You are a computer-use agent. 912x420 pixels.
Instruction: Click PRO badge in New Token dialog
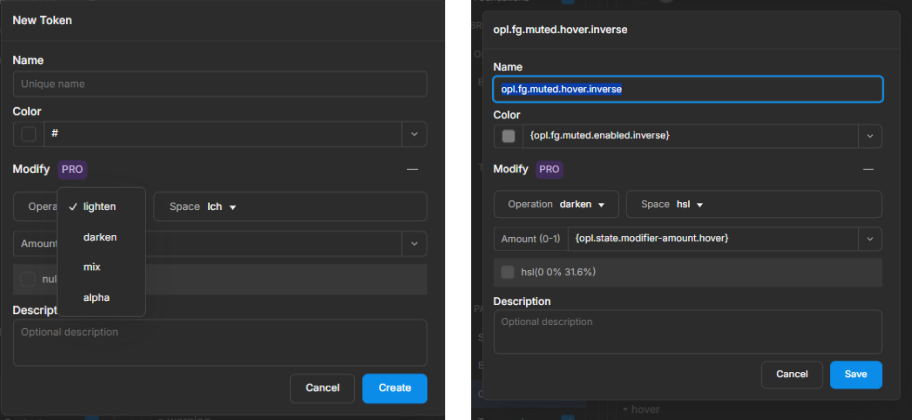coord(72,170)
